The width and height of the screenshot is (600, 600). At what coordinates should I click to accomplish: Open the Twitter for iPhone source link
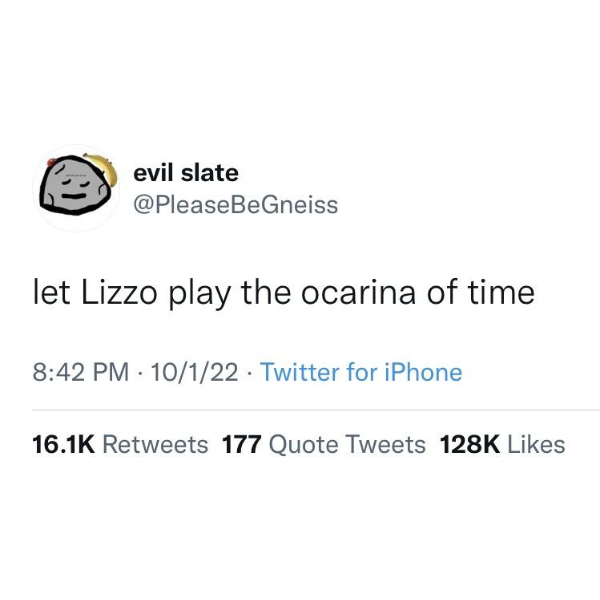361,372
